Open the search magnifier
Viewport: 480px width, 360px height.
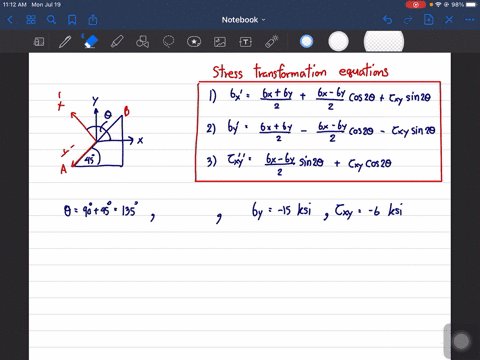point(51,20)
